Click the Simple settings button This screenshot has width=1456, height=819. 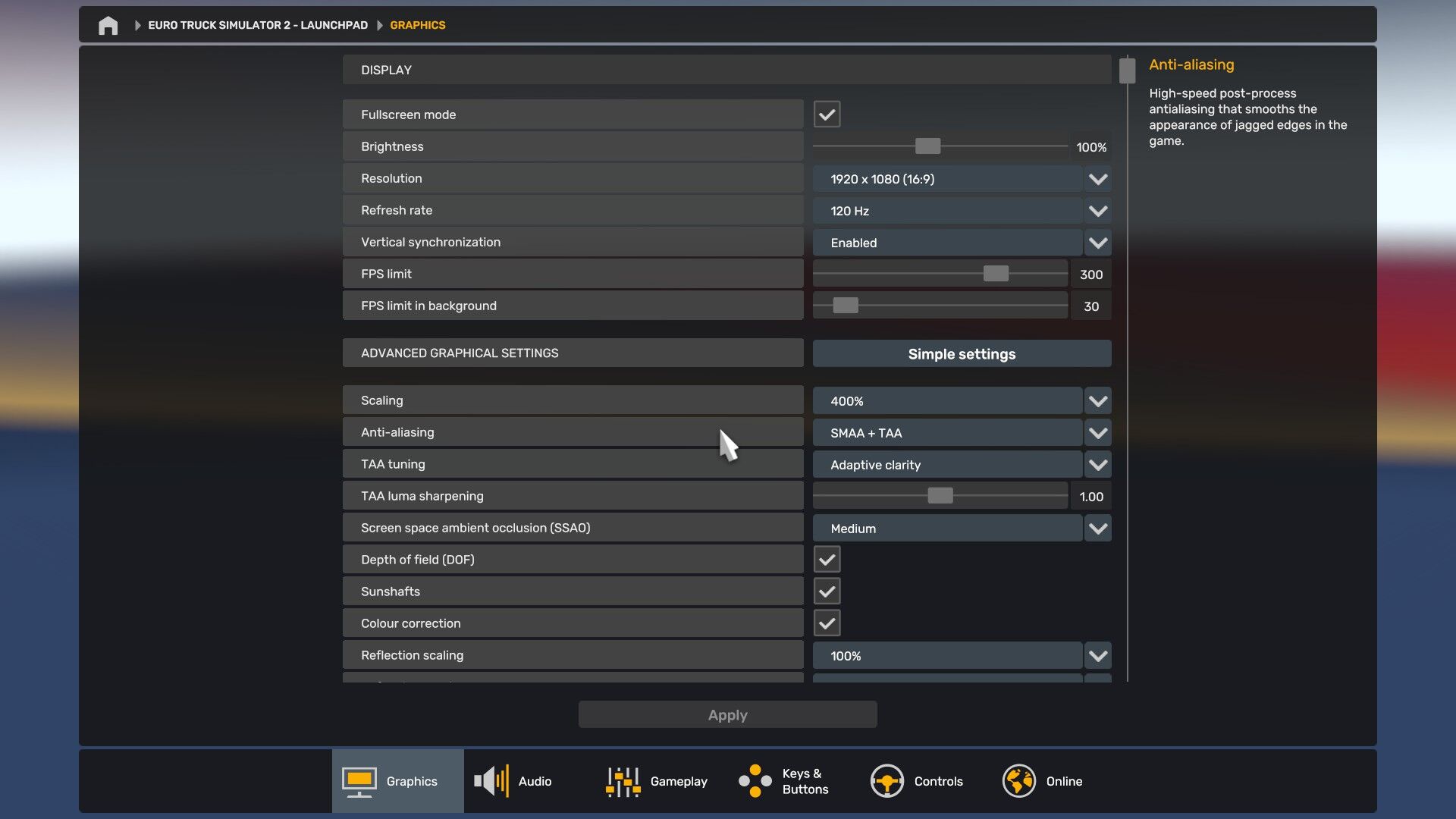pos(962,354)
